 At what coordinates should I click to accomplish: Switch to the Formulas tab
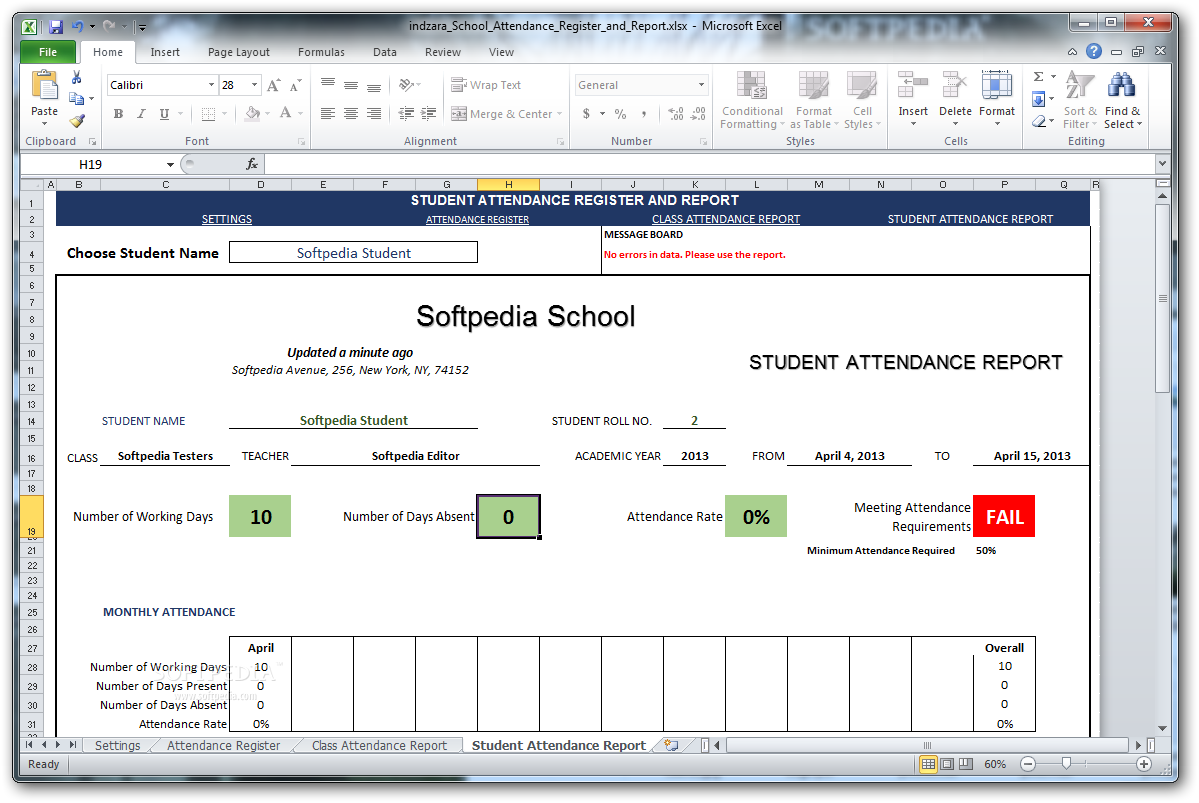(321, 52)
